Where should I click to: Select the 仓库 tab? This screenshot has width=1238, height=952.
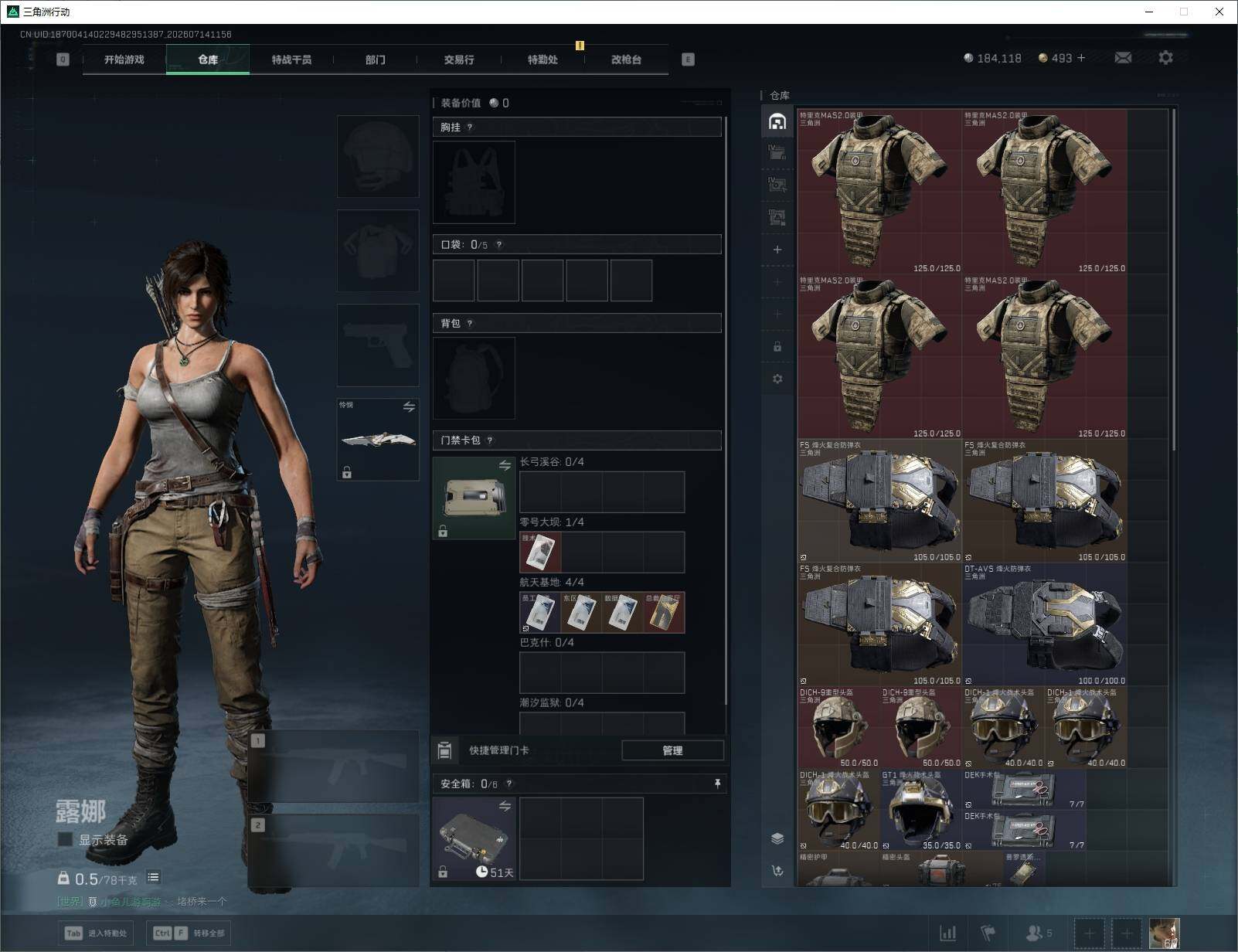pos(208,59)
